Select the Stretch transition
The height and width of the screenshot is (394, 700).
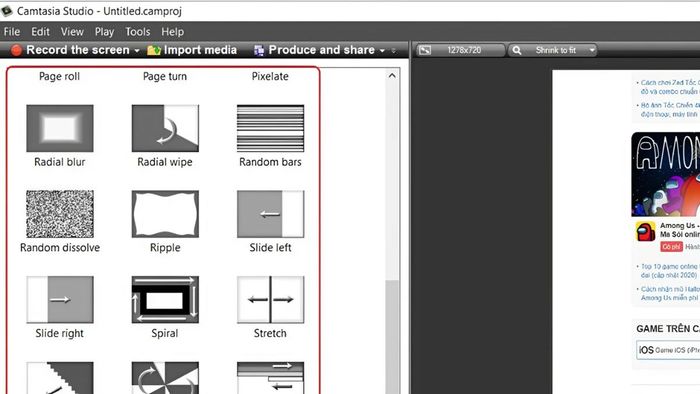[x=271, y=300]
